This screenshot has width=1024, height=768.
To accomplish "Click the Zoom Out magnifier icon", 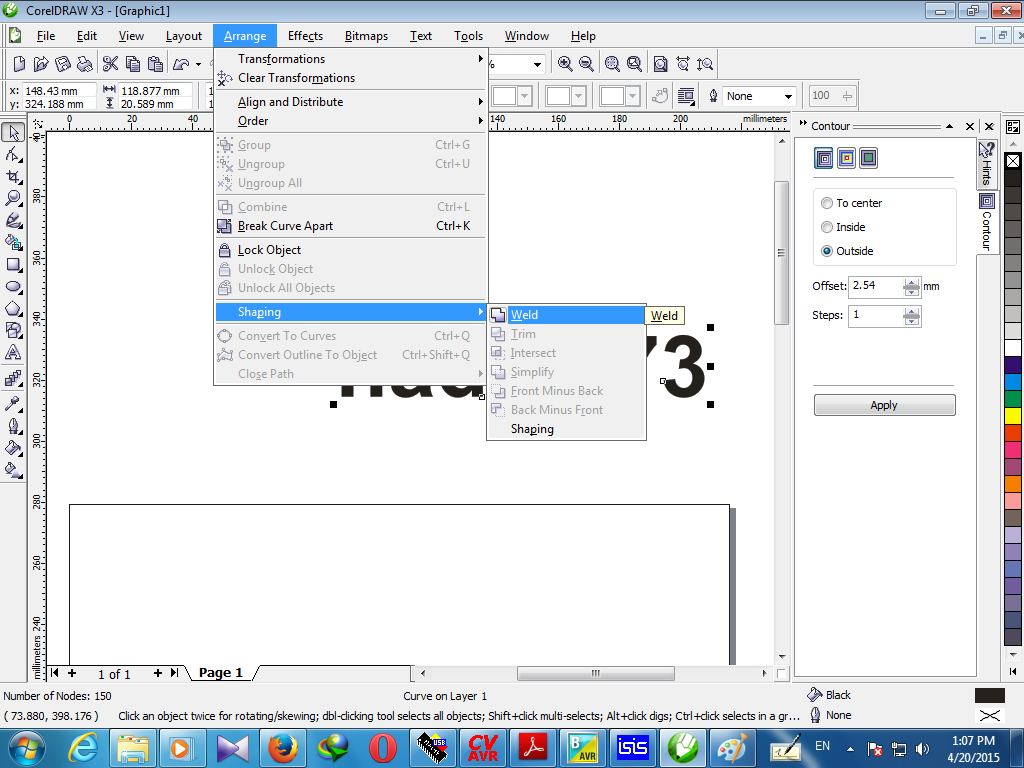I will pyautogui.click(x=586, y=63).
